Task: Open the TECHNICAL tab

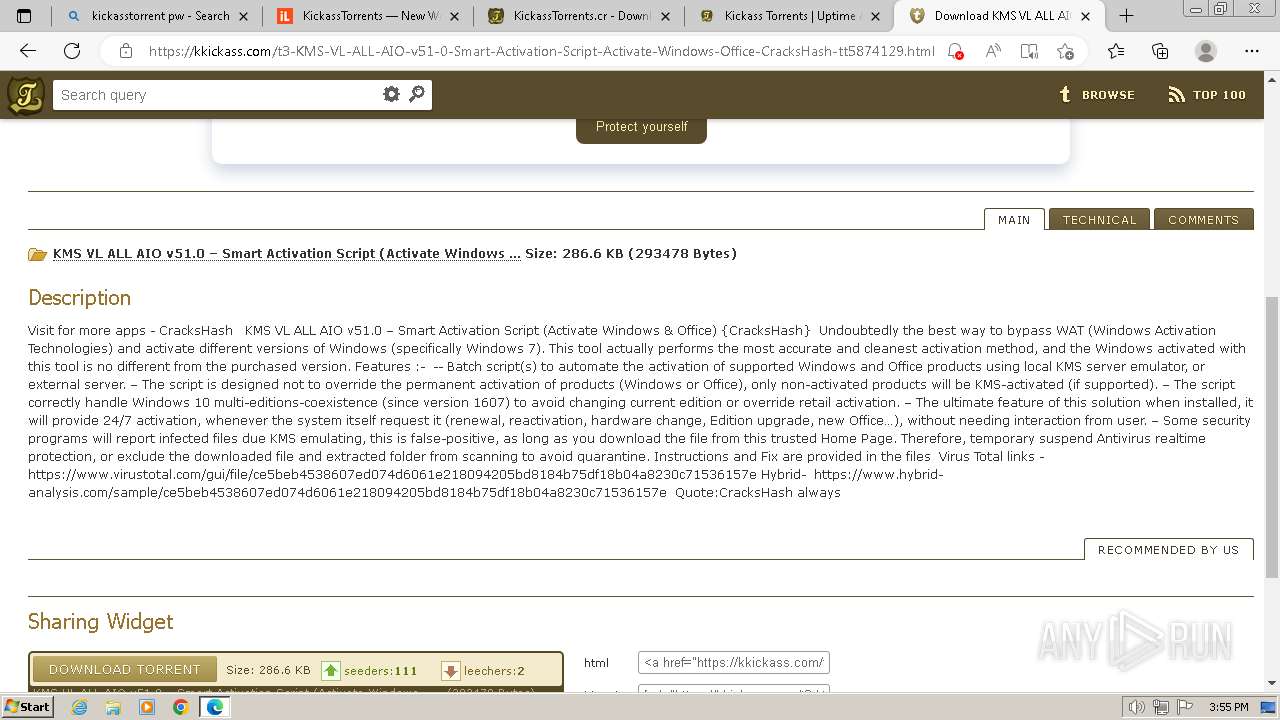Action: pos(1099,219)
